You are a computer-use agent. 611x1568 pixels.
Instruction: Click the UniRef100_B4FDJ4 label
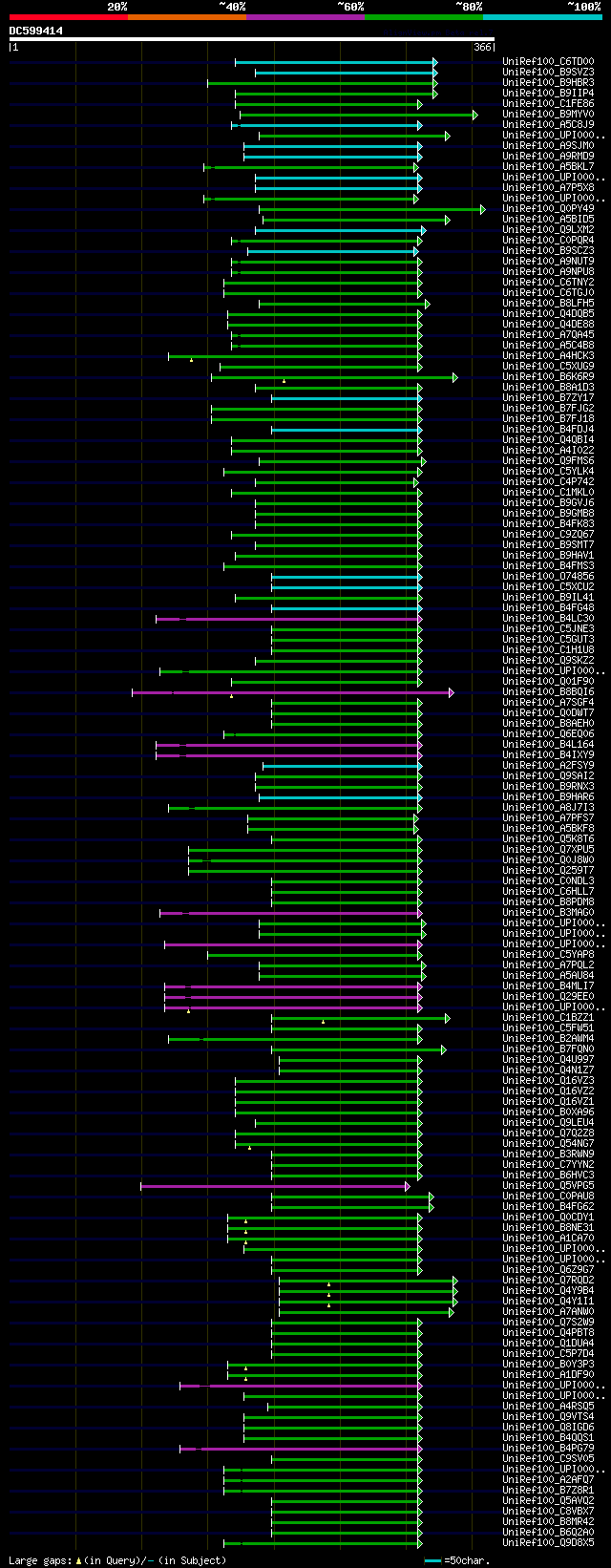tap(548, 430)
